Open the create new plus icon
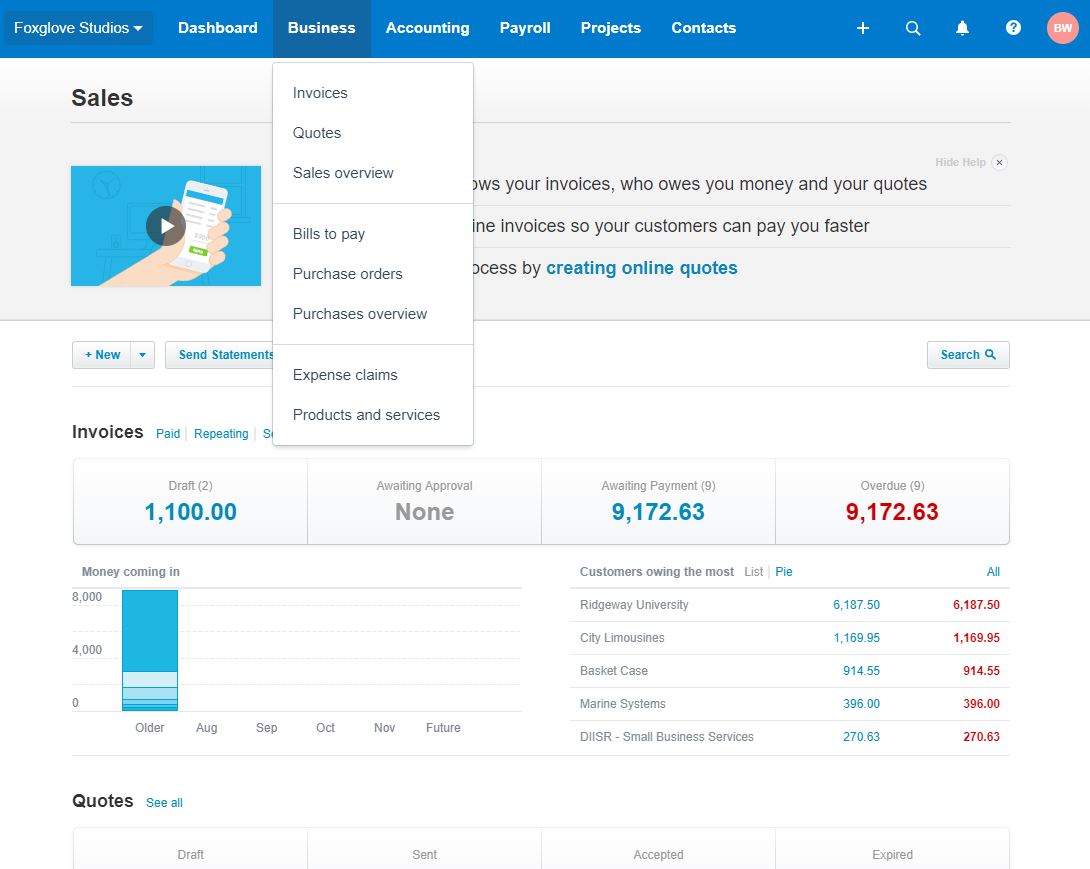1090x869 pixels. point(862,28)
